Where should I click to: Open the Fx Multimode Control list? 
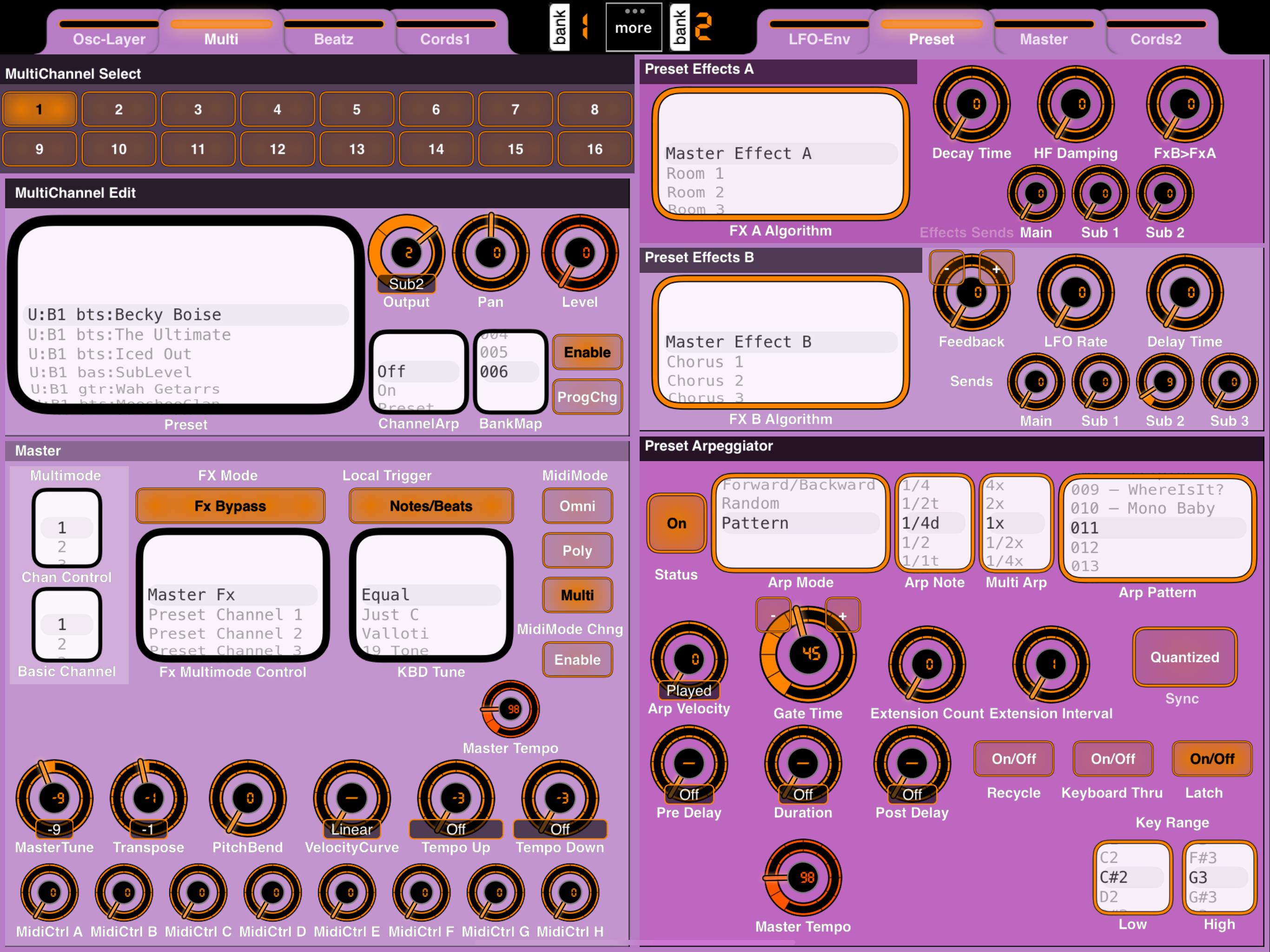pos(232,595)
